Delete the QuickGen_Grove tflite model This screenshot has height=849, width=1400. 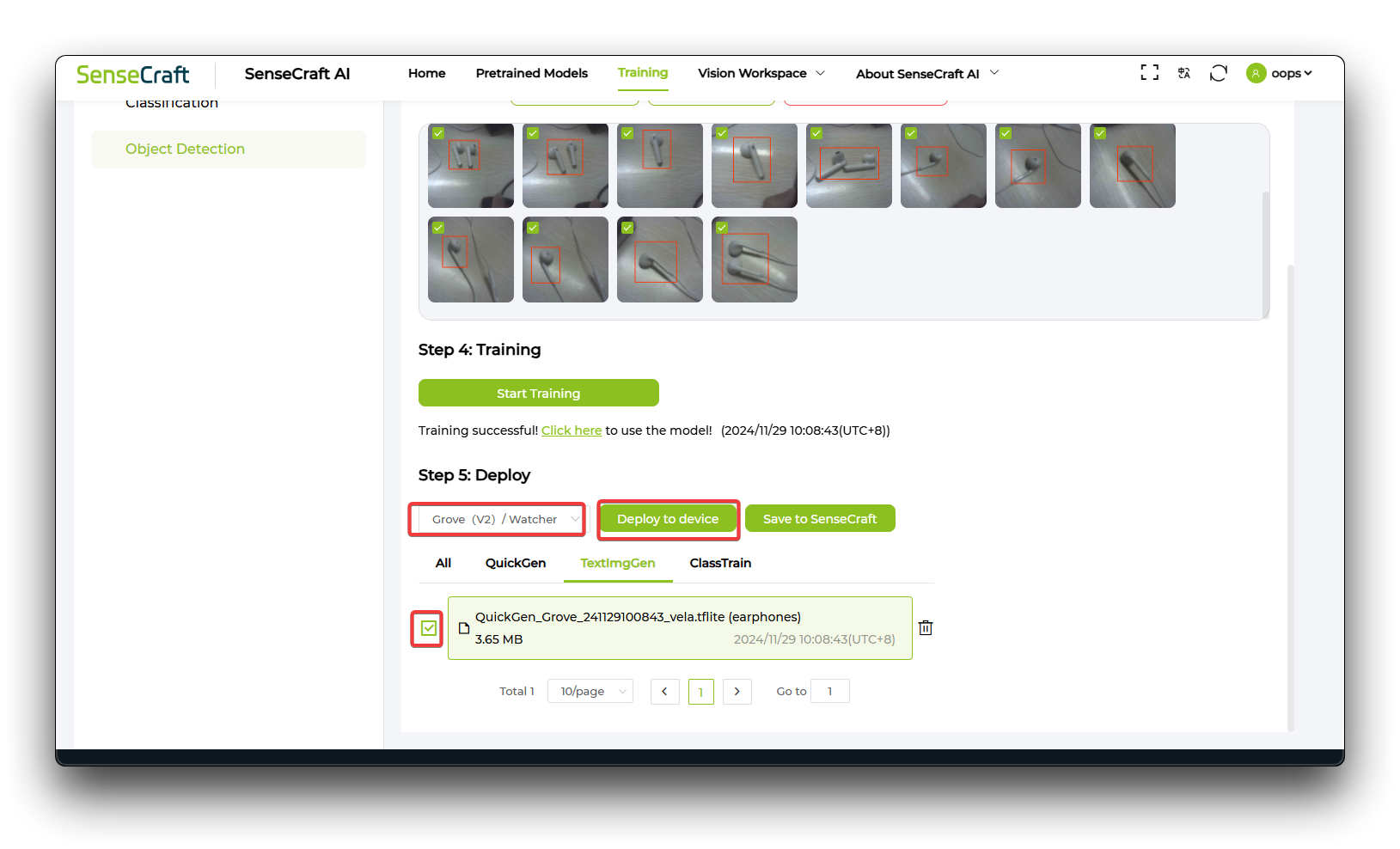click(926, 627)
